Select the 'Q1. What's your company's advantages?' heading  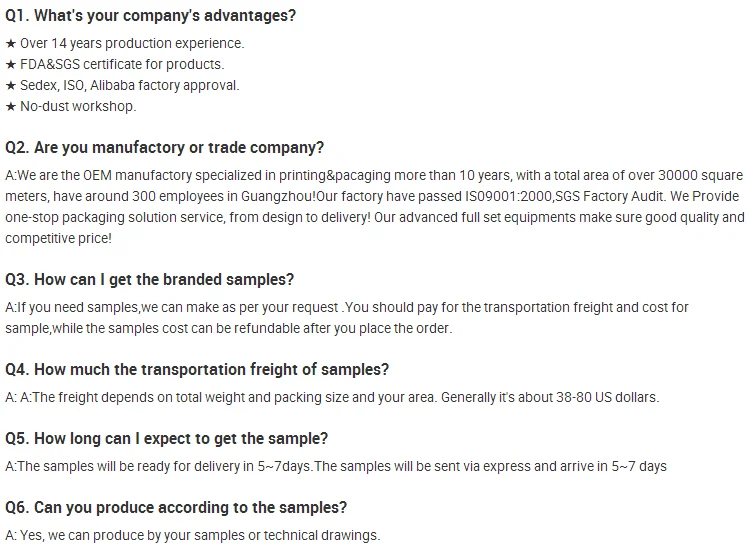(x=150, y=17)
